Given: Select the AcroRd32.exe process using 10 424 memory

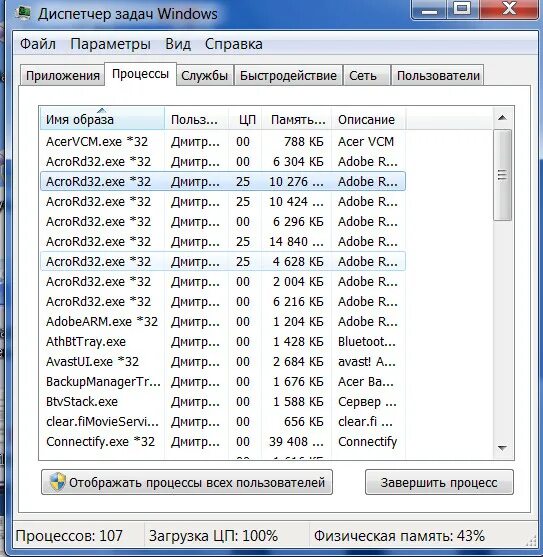Looking at the screenshot, I should (x=223, y=201).
